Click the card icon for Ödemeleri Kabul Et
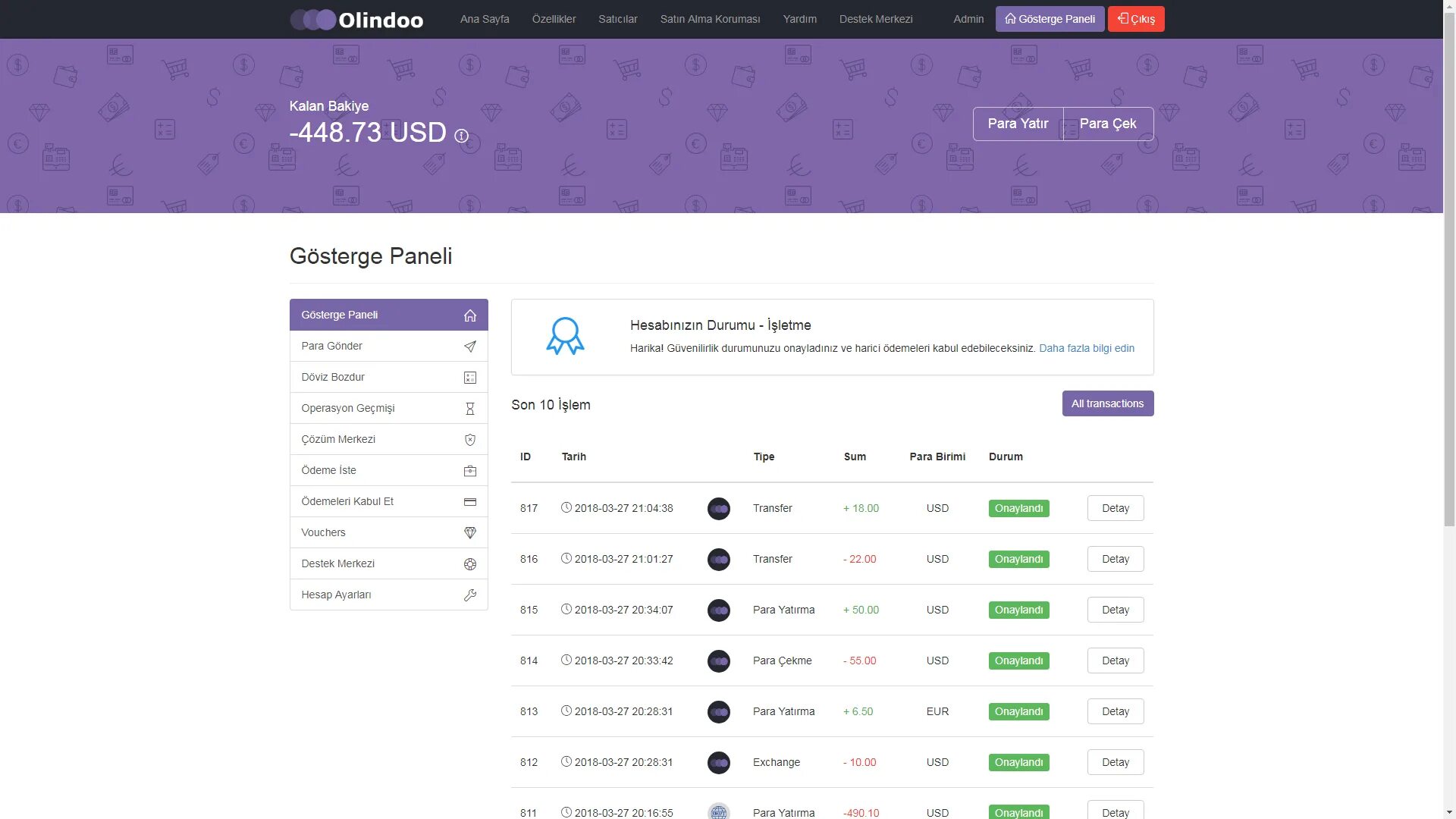This screenshot has width=1456, height=819. pos(469,502)
